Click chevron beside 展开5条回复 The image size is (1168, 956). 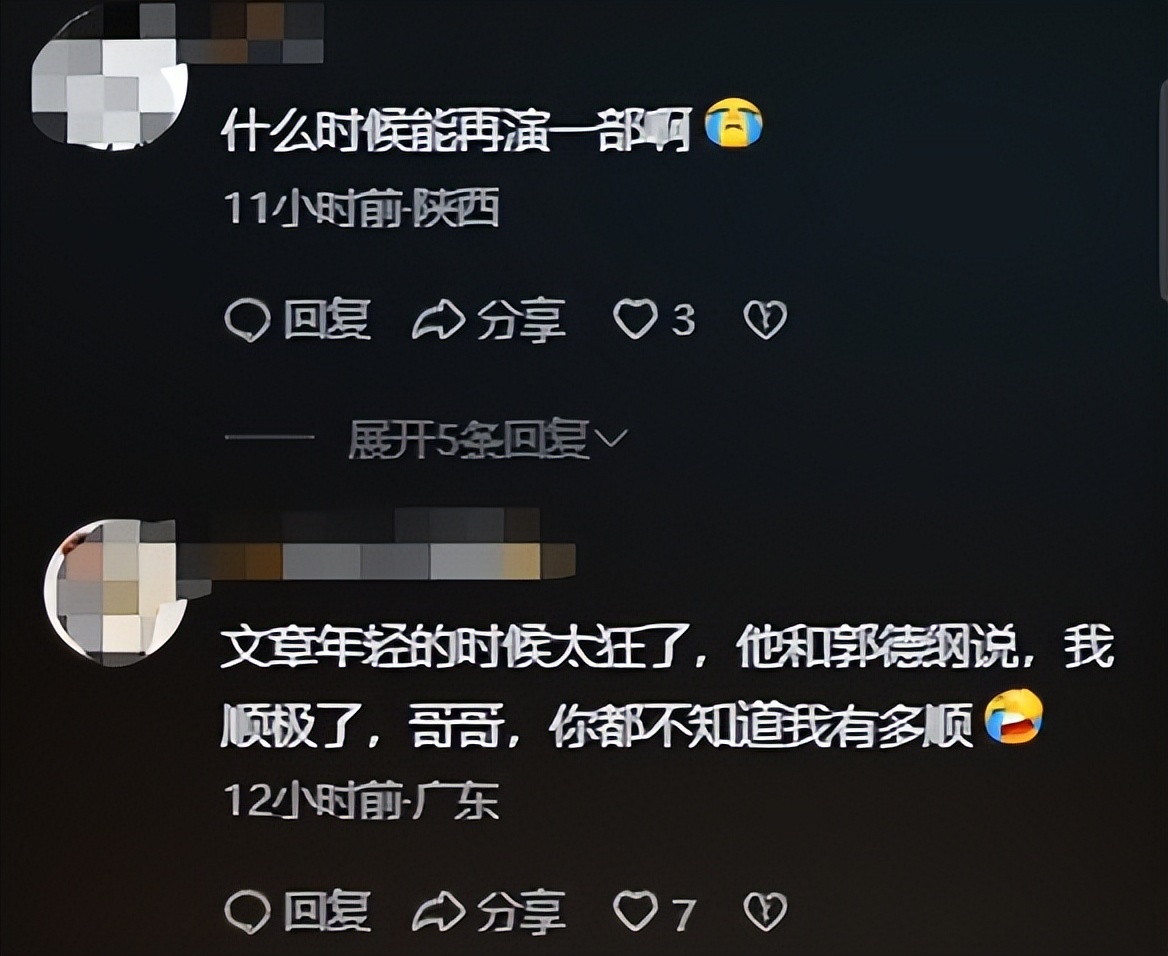coord(612,439)
